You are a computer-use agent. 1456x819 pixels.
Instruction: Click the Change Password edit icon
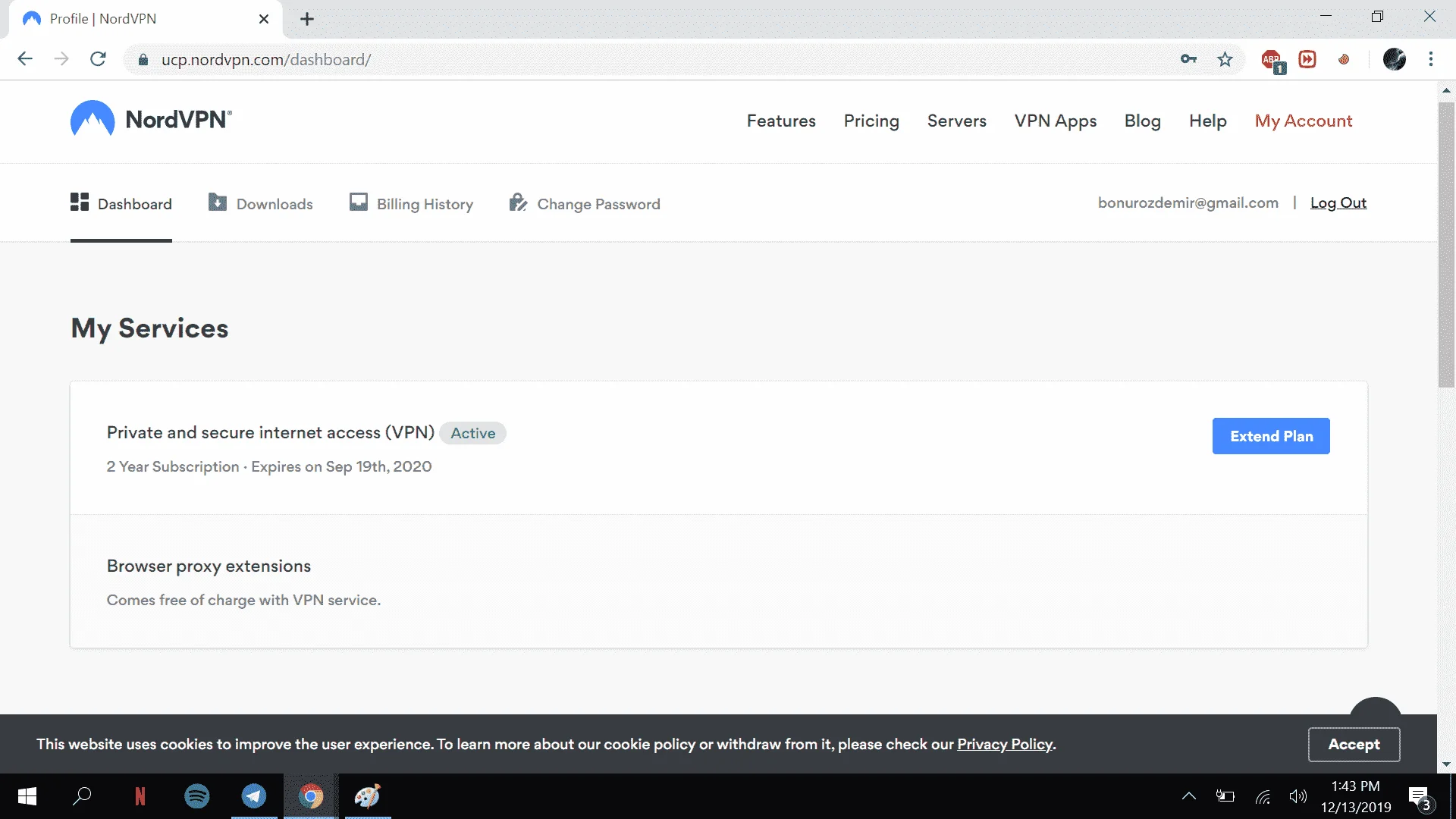pos(518,202)
